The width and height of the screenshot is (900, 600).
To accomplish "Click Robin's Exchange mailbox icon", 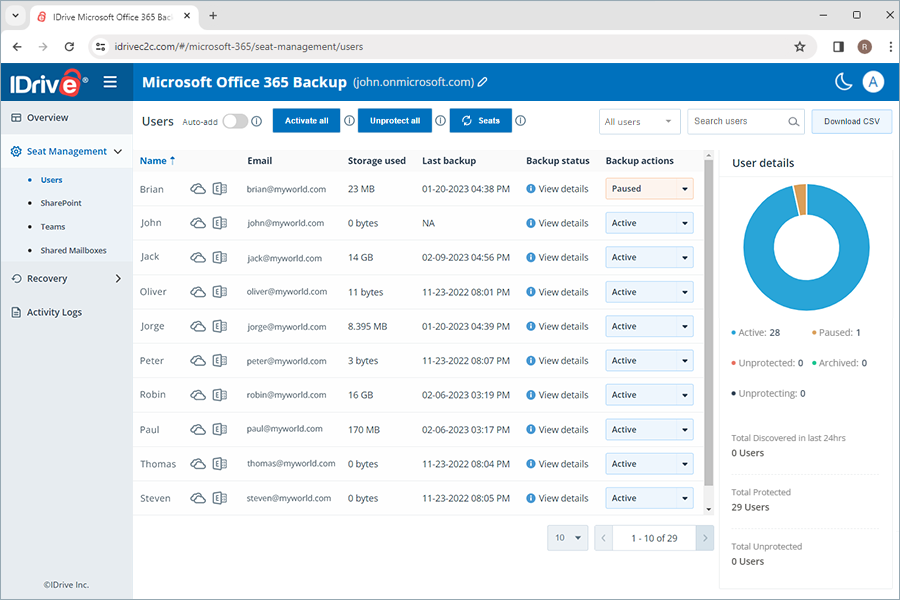I will pos(220,395).
